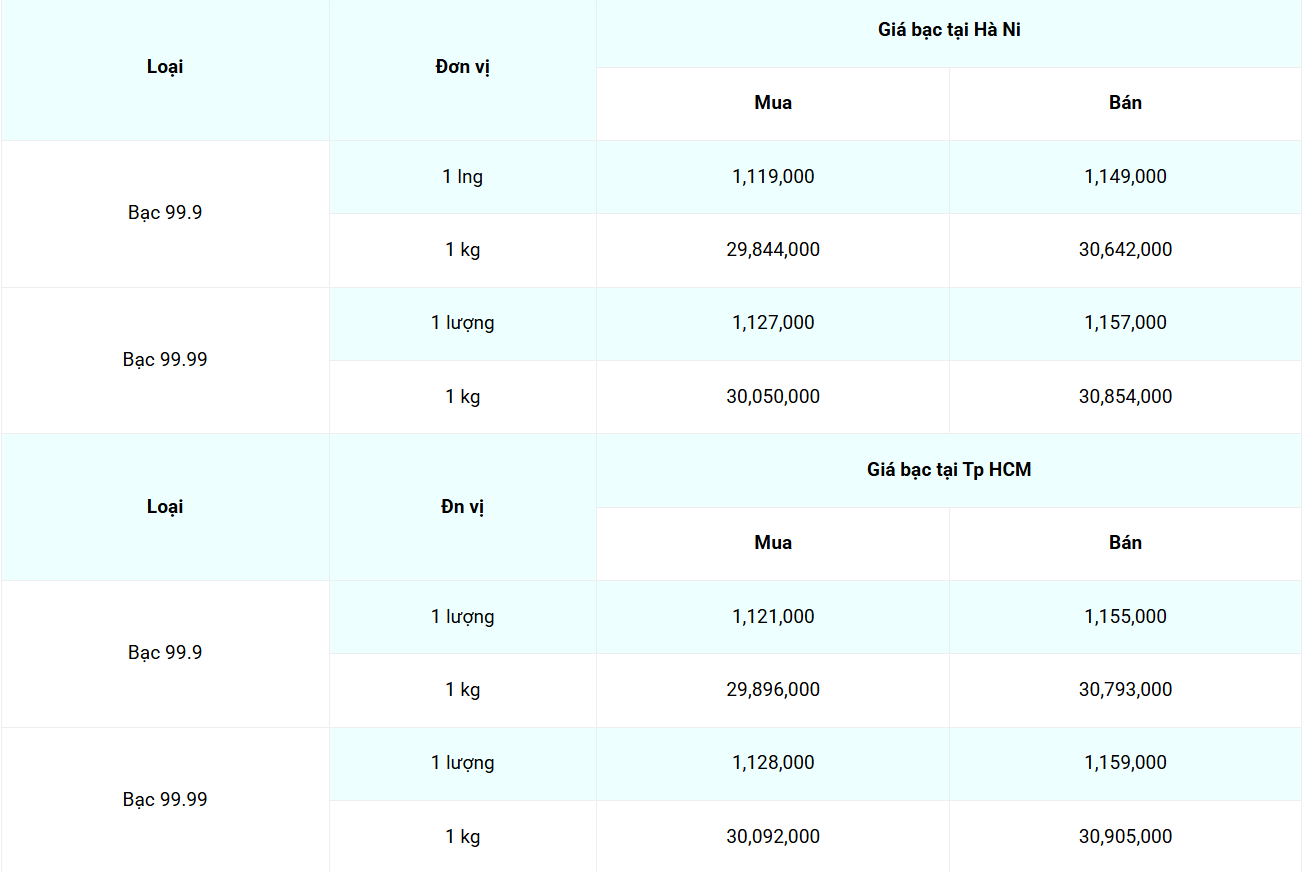Select the 1,127,000 buy price
1306x872 pixels.
tap(773, 323)
